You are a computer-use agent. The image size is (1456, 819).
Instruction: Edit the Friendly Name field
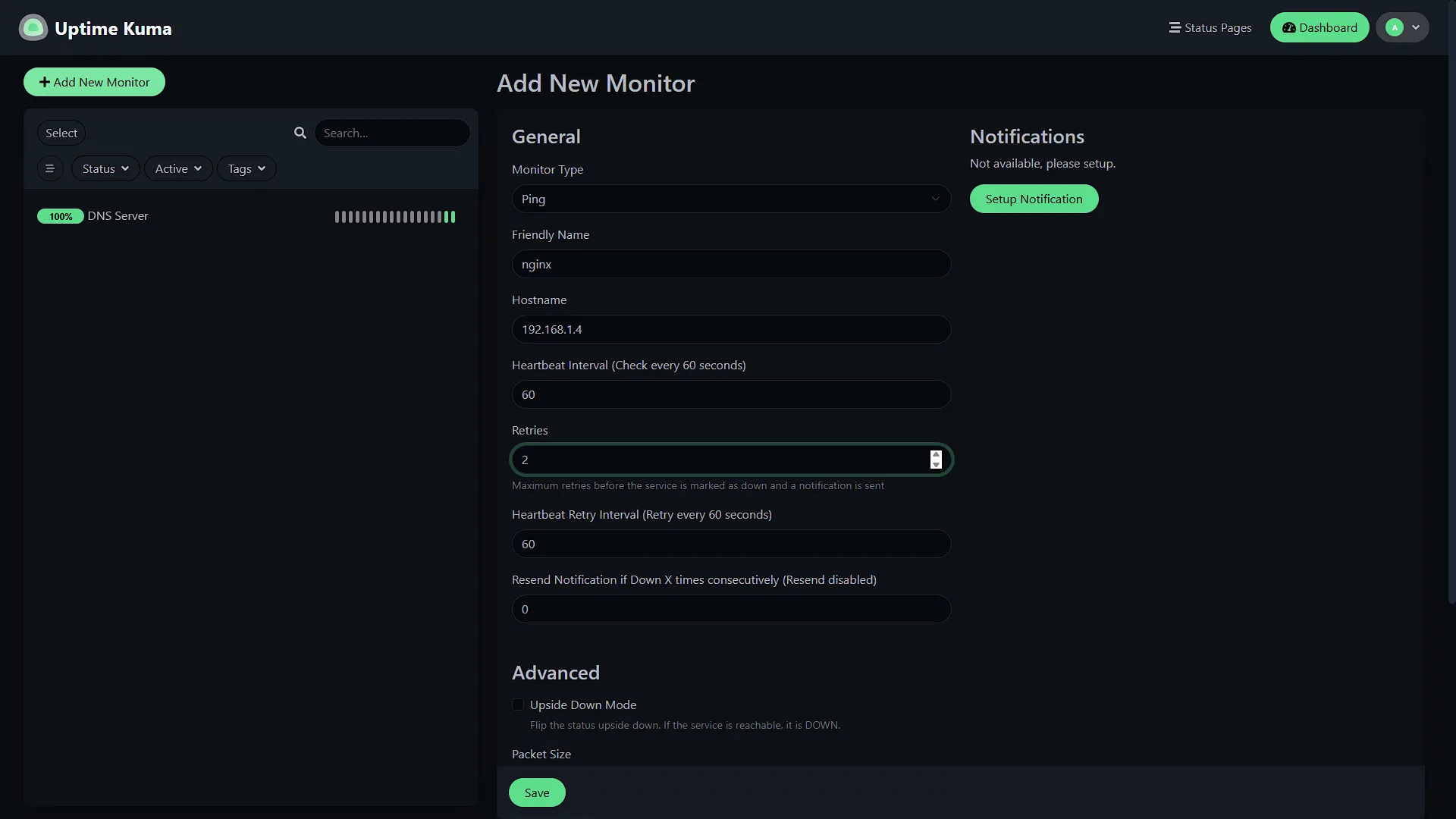pyautogui.click(x=731, y=264)
